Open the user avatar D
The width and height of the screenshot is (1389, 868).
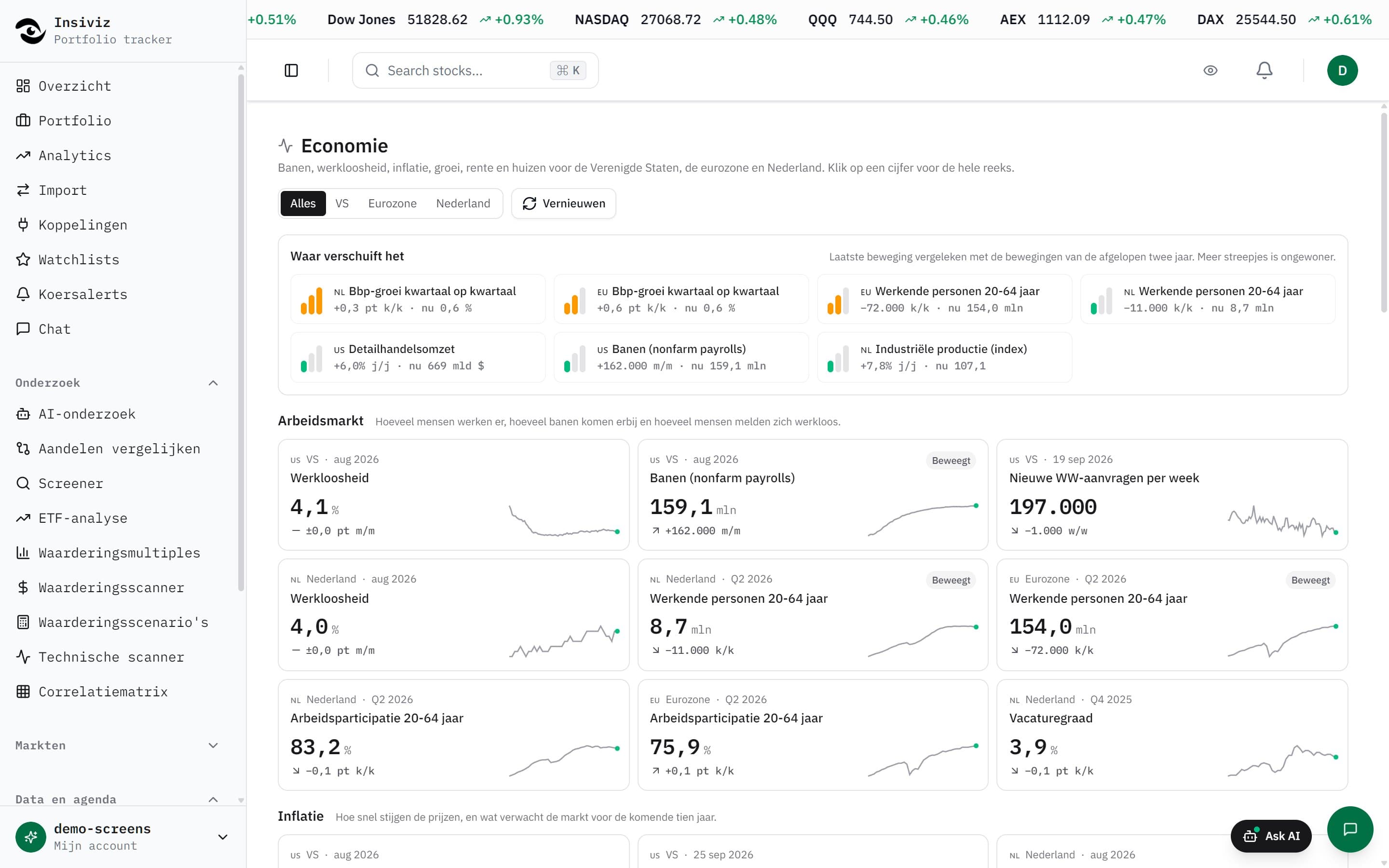(1343, 70)
